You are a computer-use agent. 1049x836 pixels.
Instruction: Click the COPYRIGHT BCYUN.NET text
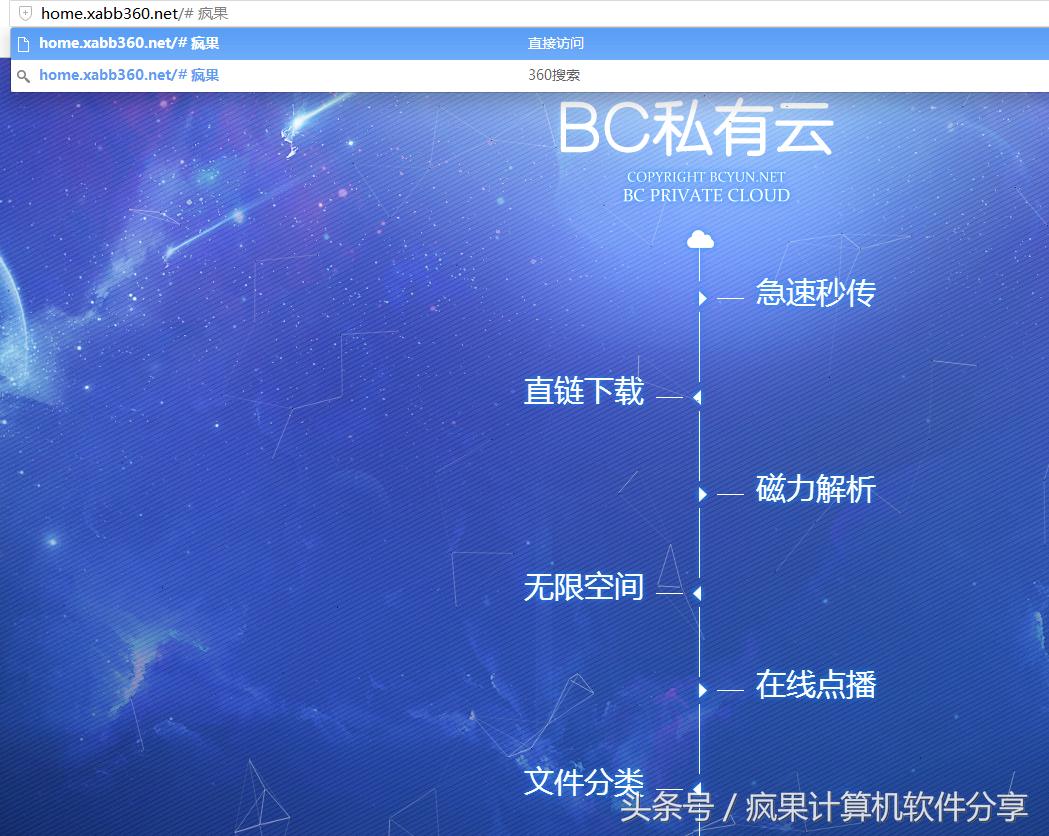click(706, 176)
